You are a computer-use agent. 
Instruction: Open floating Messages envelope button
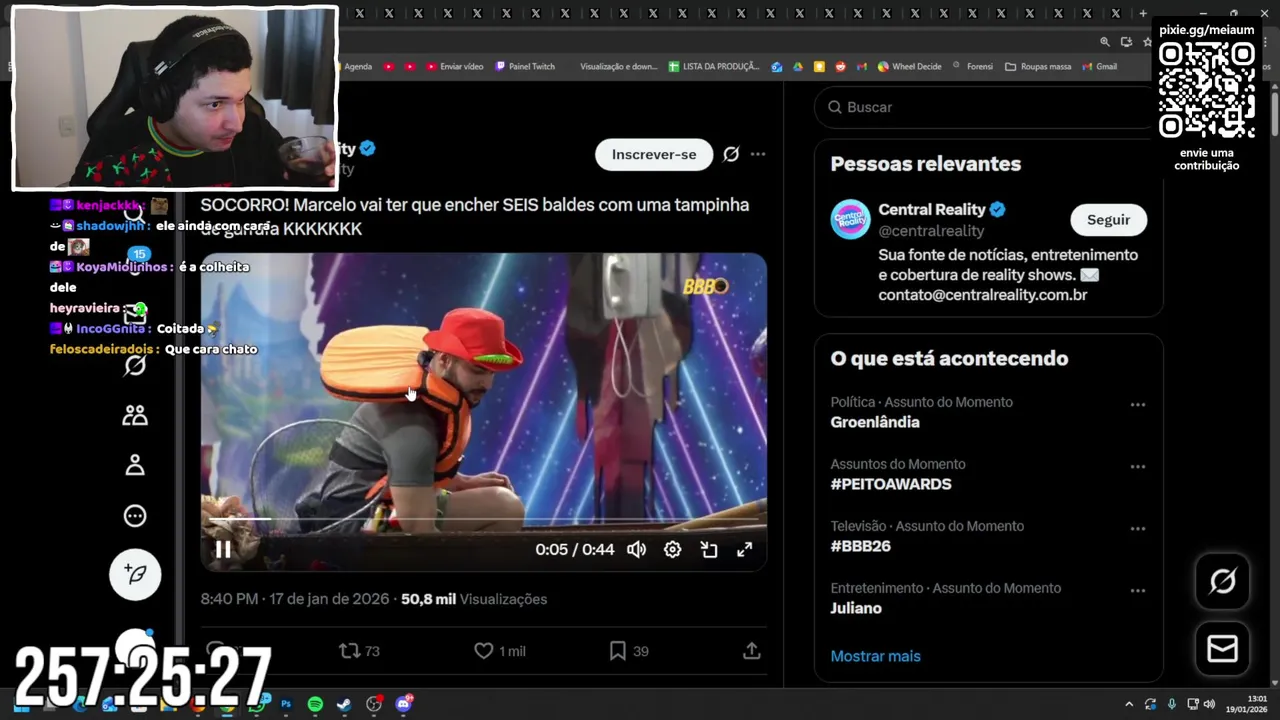pos(1222,649)
